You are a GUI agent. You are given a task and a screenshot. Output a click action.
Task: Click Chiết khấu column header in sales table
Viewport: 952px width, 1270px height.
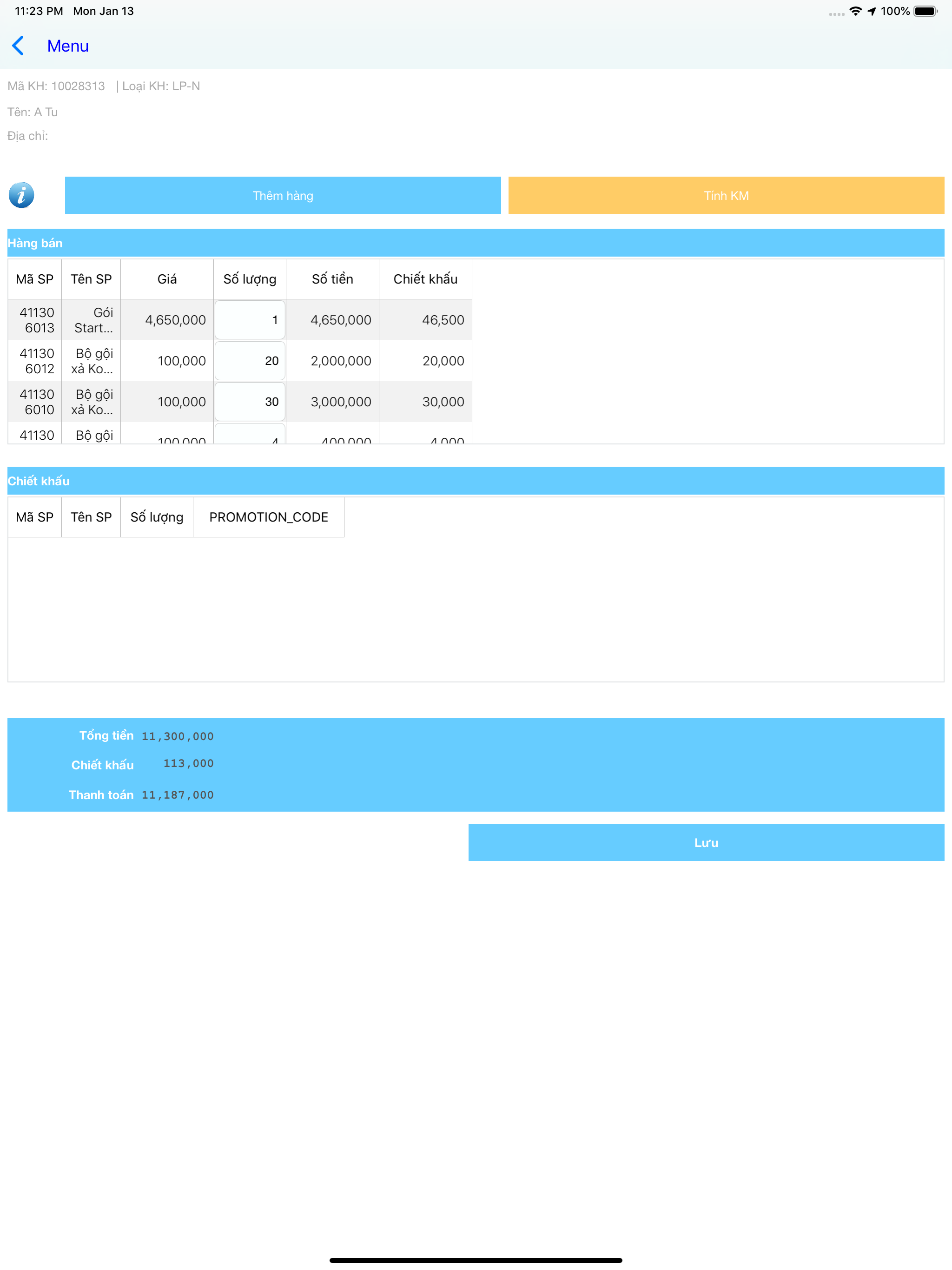(425, 279)
